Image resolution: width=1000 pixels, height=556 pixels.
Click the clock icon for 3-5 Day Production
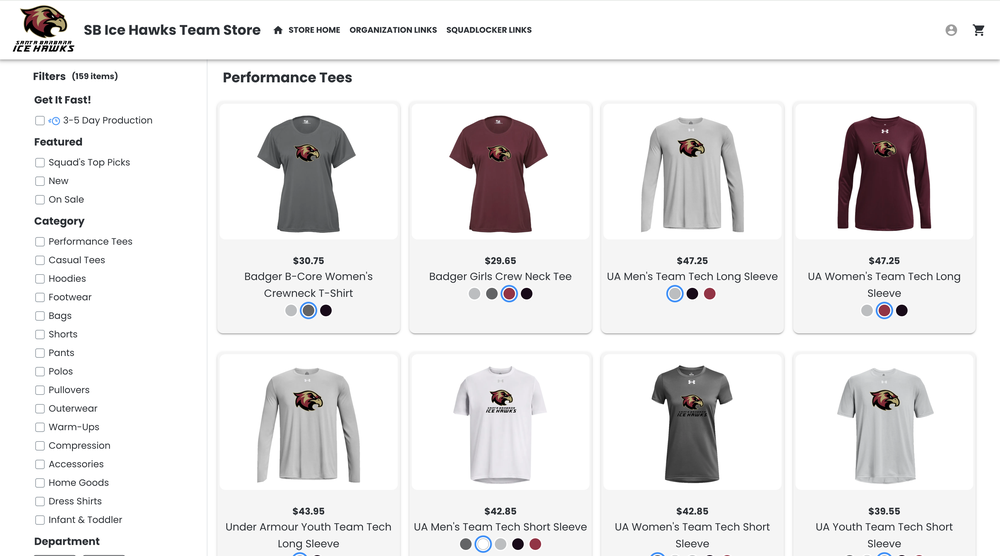[x=55, y=121]
